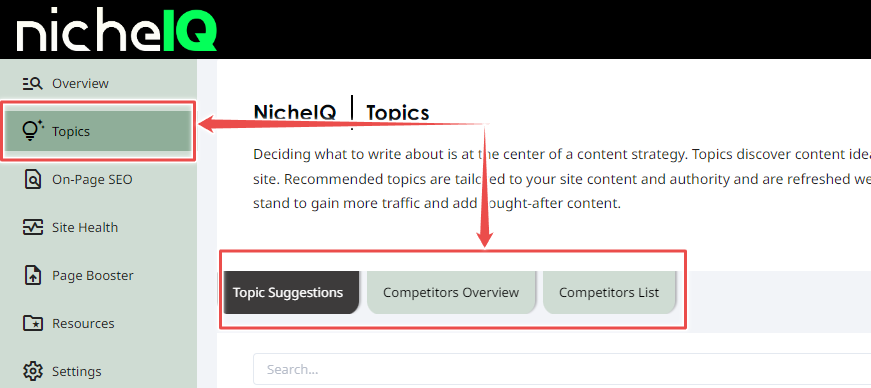Click the Resources starred folder icon

(x=32, y=323)
